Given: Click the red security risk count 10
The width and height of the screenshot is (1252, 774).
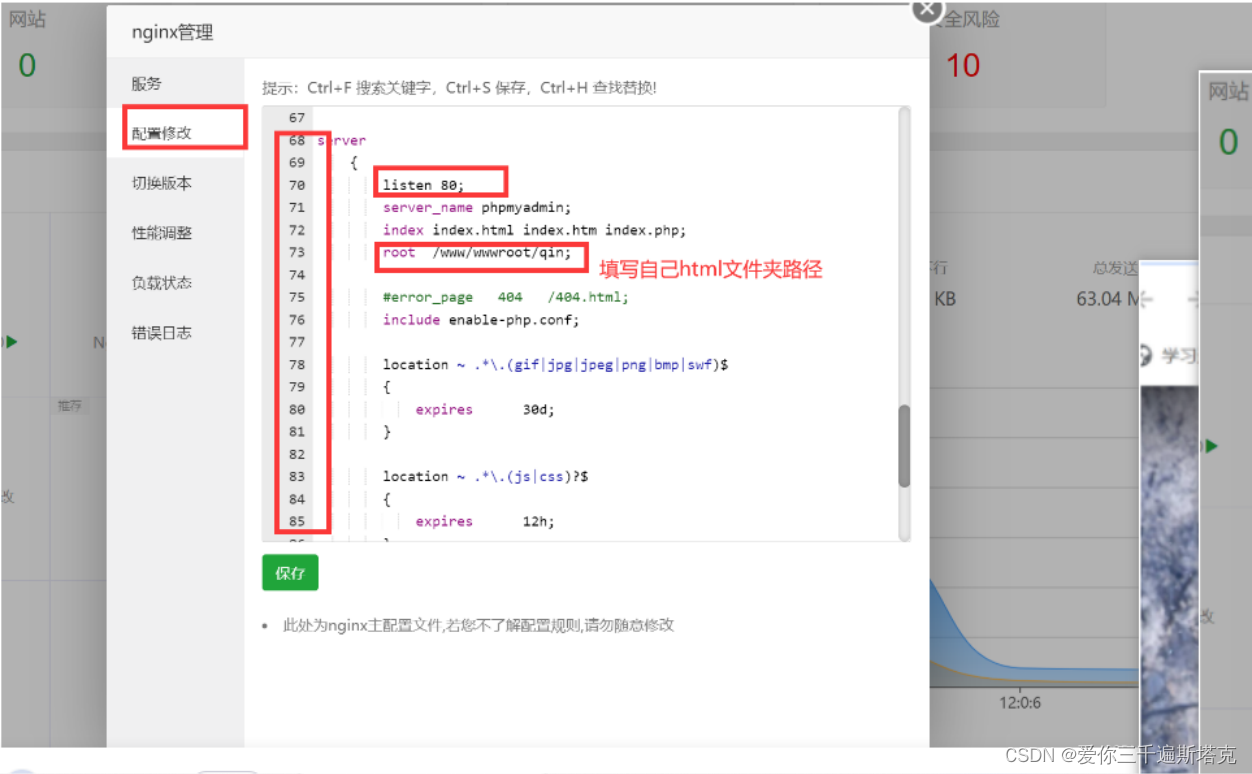Looking at the screenshot, I should point(962,65).
